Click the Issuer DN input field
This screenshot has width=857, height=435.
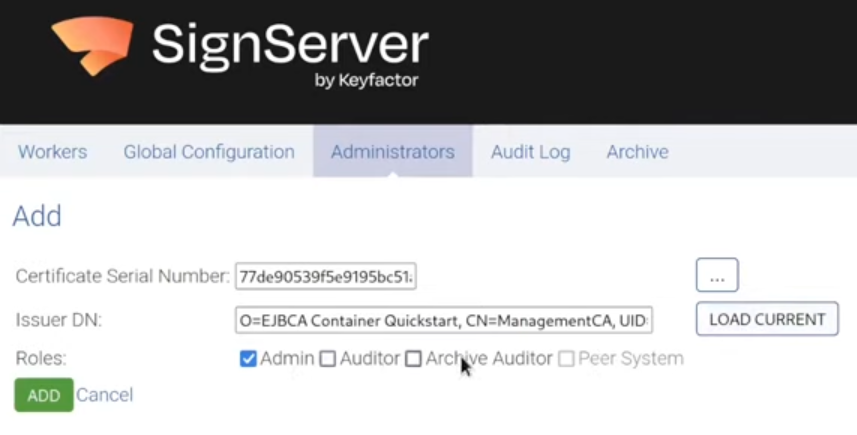pos(444,320)
